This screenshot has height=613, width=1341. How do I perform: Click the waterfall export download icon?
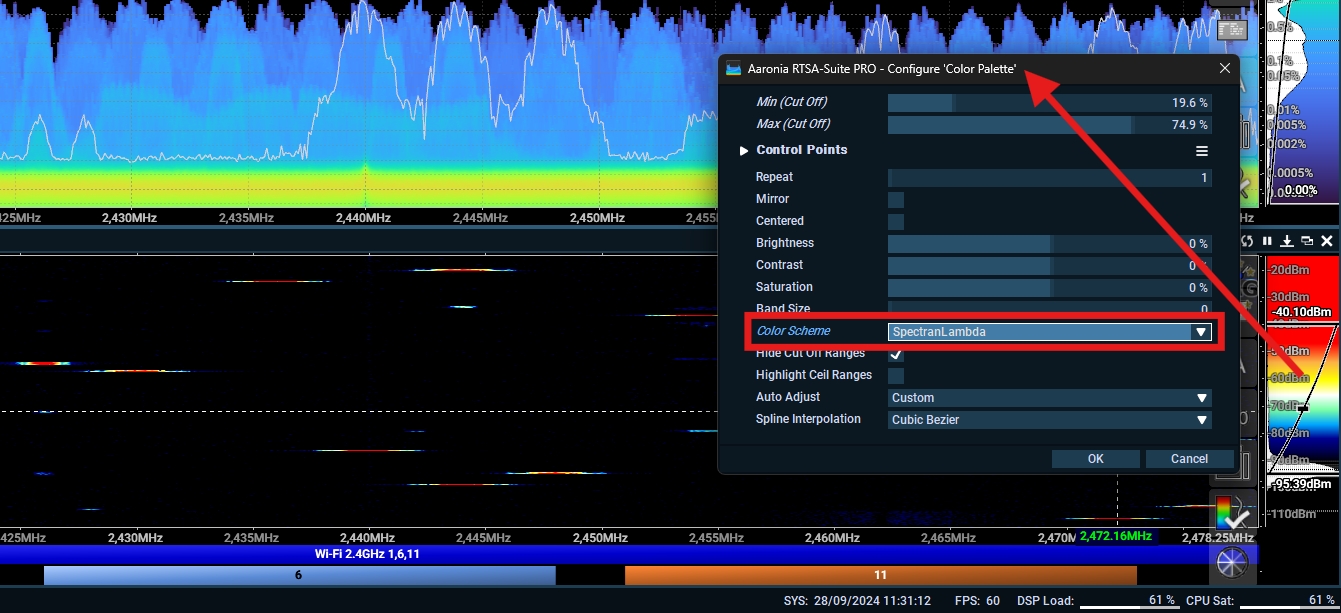click(x=1287, y=241)
